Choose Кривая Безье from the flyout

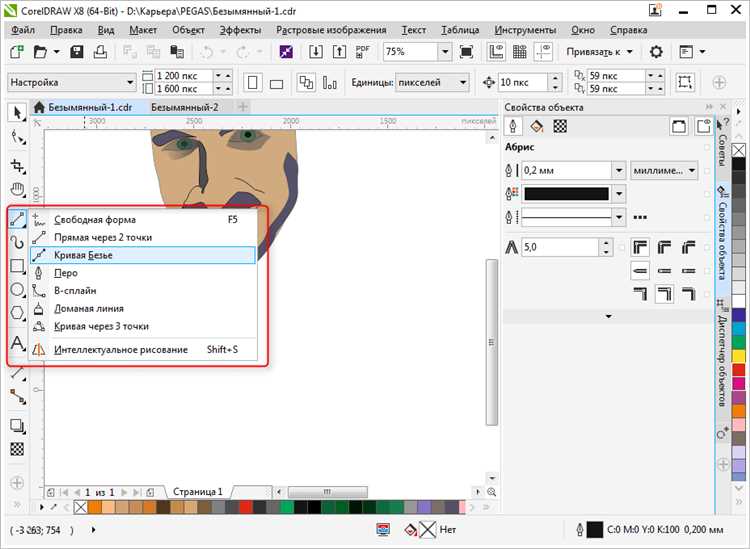143,255
